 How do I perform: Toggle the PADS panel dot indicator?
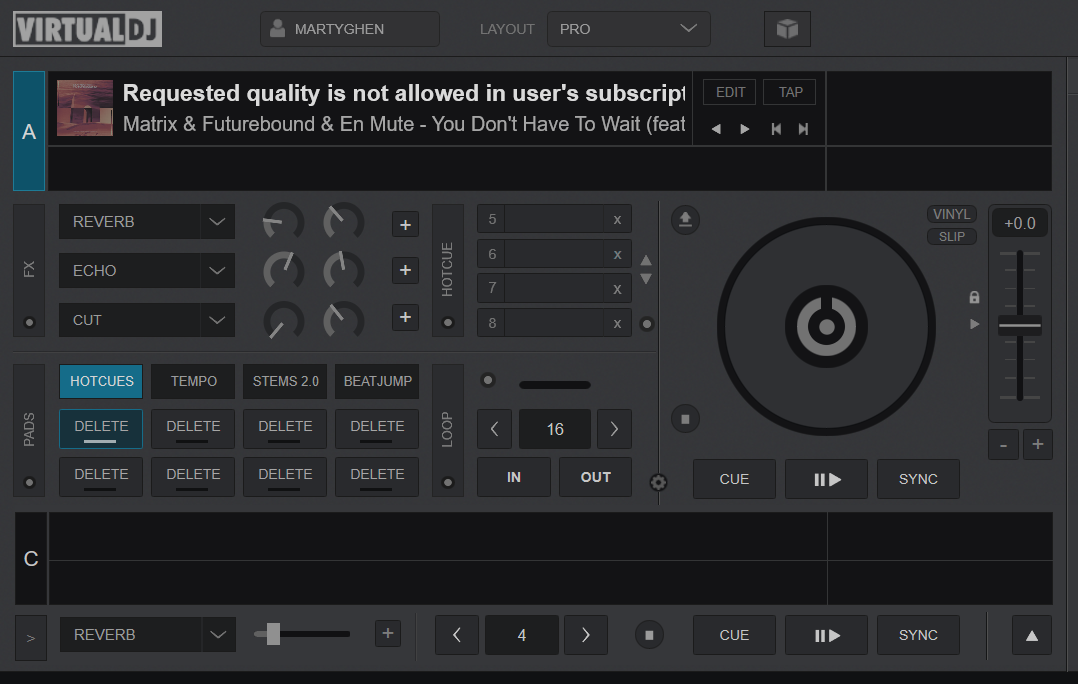[x=29, y=483]
